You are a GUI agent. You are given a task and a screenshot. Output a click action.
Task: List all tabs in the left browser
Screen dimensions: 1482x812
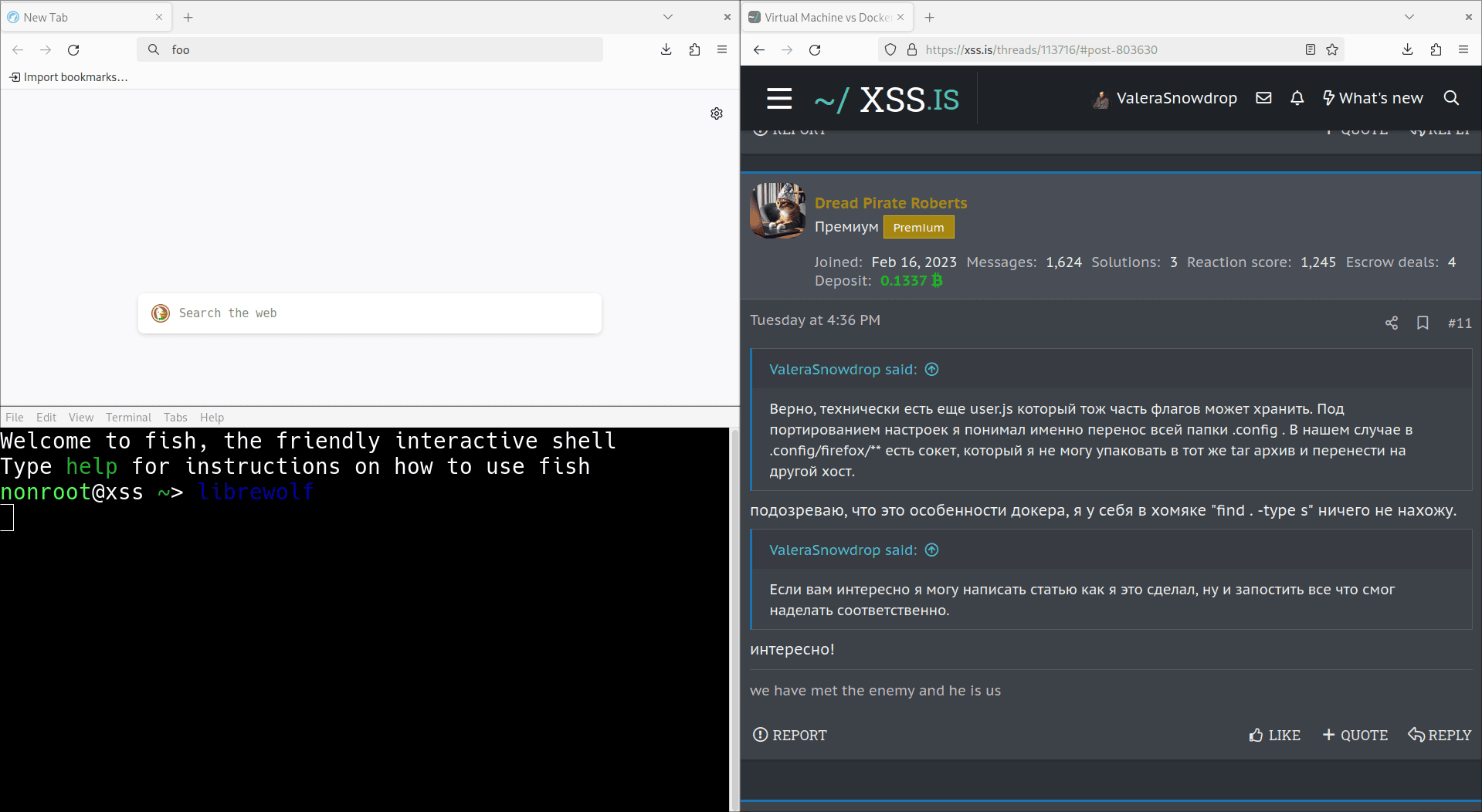(668, 17)
